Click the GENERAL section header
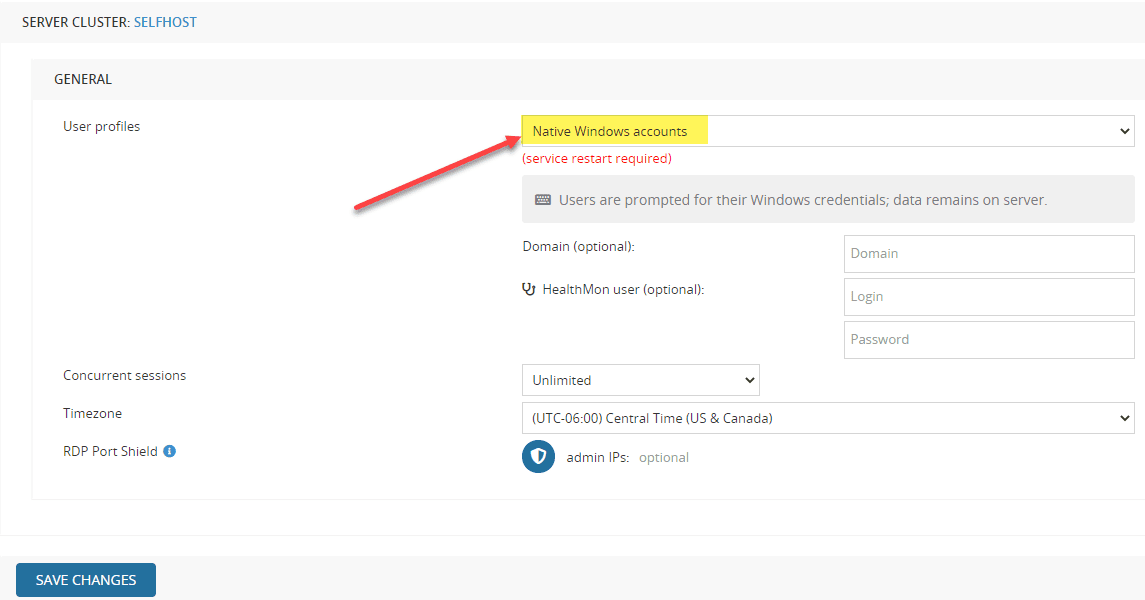This screenshot has height=600, width=1145. click(x=83, y=78)
